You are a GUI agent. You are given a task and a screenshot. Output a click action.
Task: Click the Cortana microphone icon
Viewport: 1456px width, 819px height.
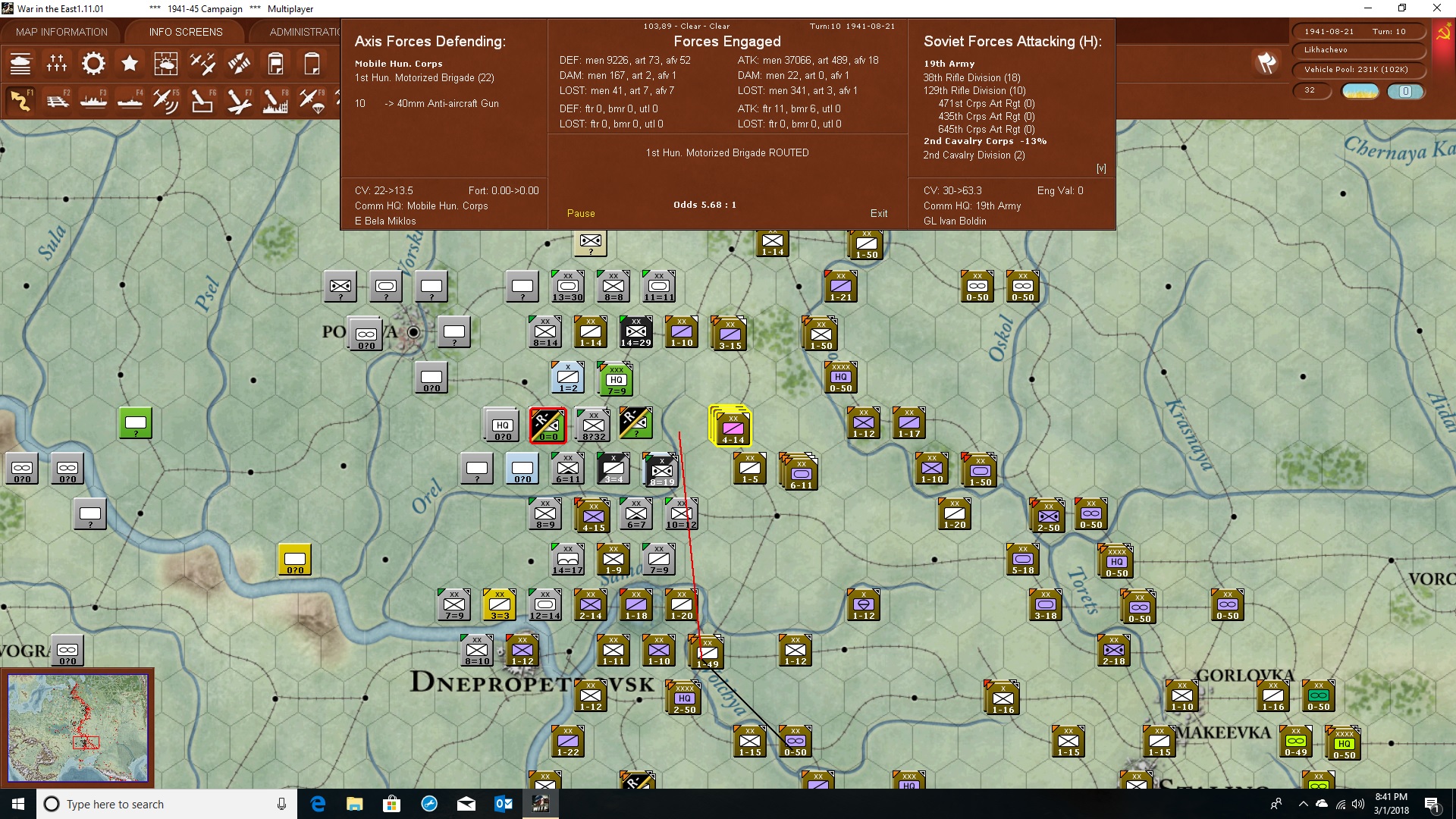[x=281, y=804]
